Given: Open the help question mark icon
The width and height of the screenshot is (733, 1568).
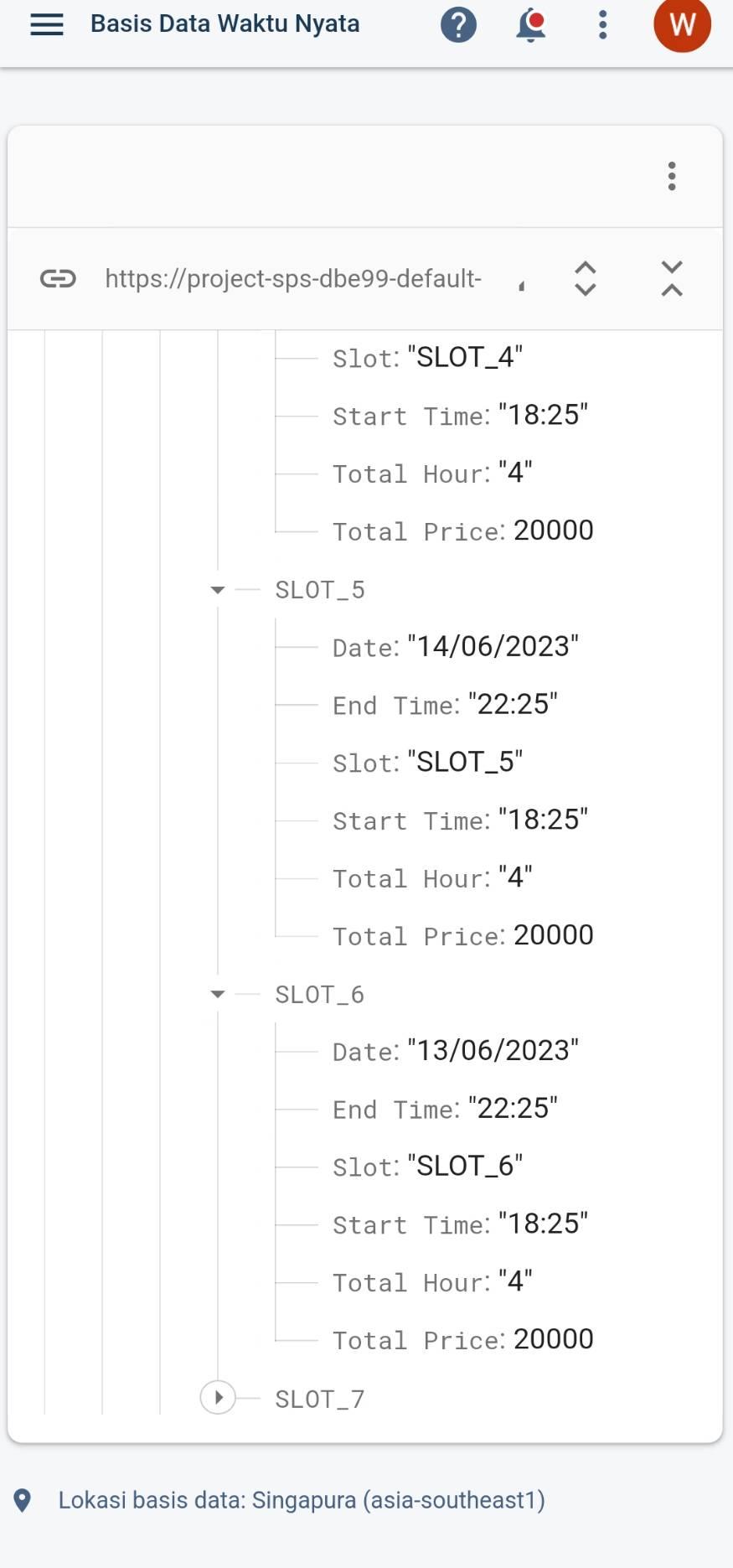Looking at the screenshot, I should tap(458, 25).
